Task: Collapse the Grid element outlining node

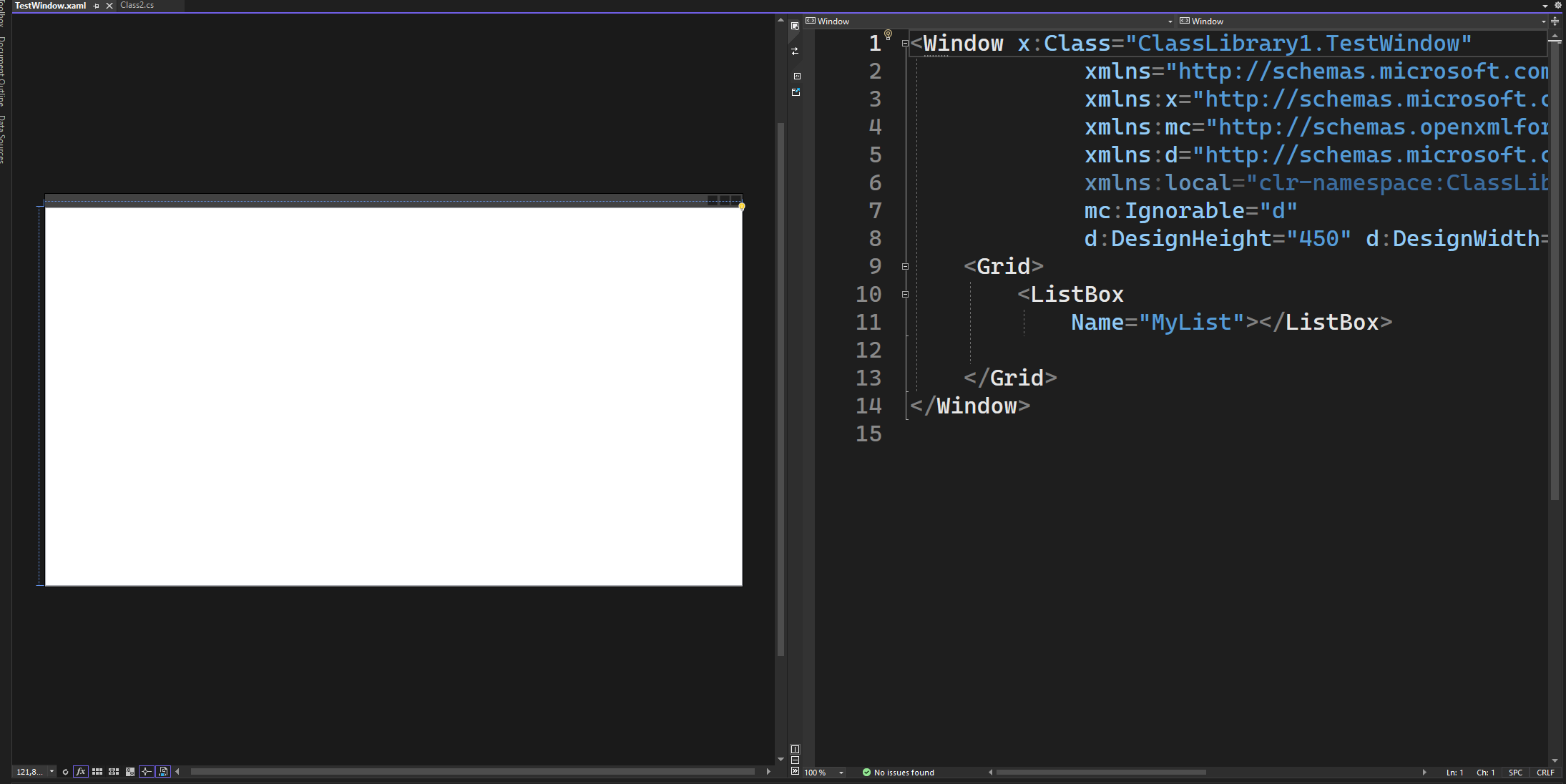Action: point(905,266)
